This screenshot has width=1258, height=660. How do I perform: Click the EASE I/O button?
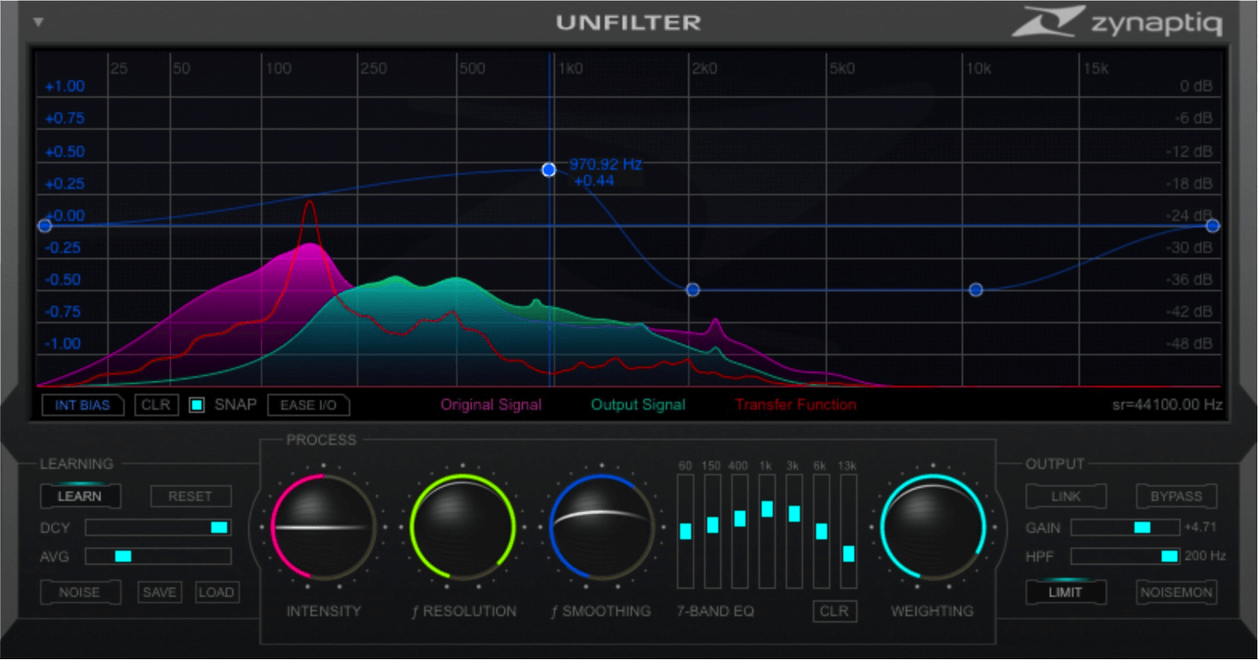(x=308, y=405)
